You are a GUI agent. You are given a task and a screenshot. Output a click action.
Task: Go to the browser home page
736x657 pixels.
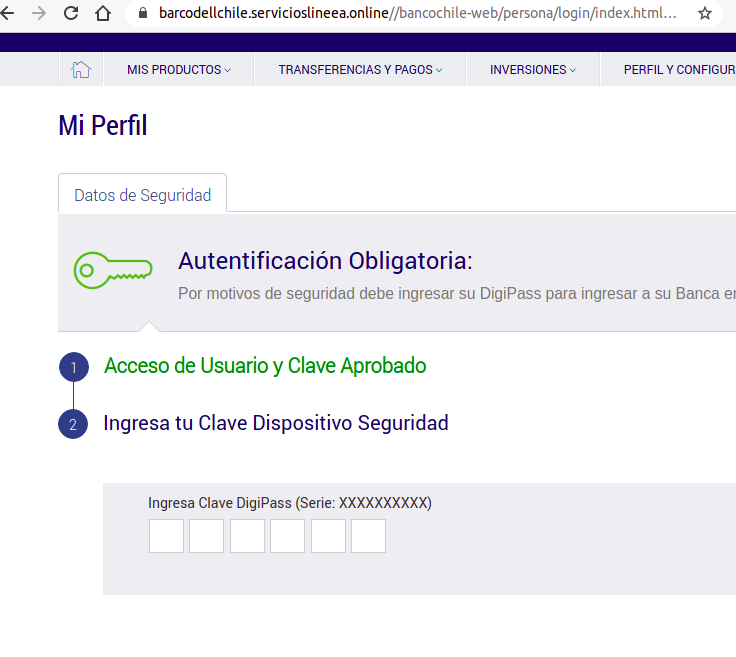pyautogui.click(x=102, y=14)
